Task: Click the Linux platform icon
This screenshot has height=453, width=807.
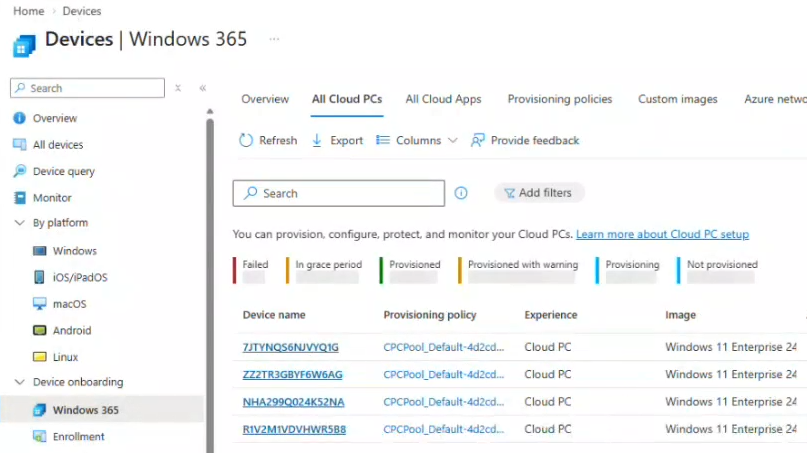Action: point(39,357)
